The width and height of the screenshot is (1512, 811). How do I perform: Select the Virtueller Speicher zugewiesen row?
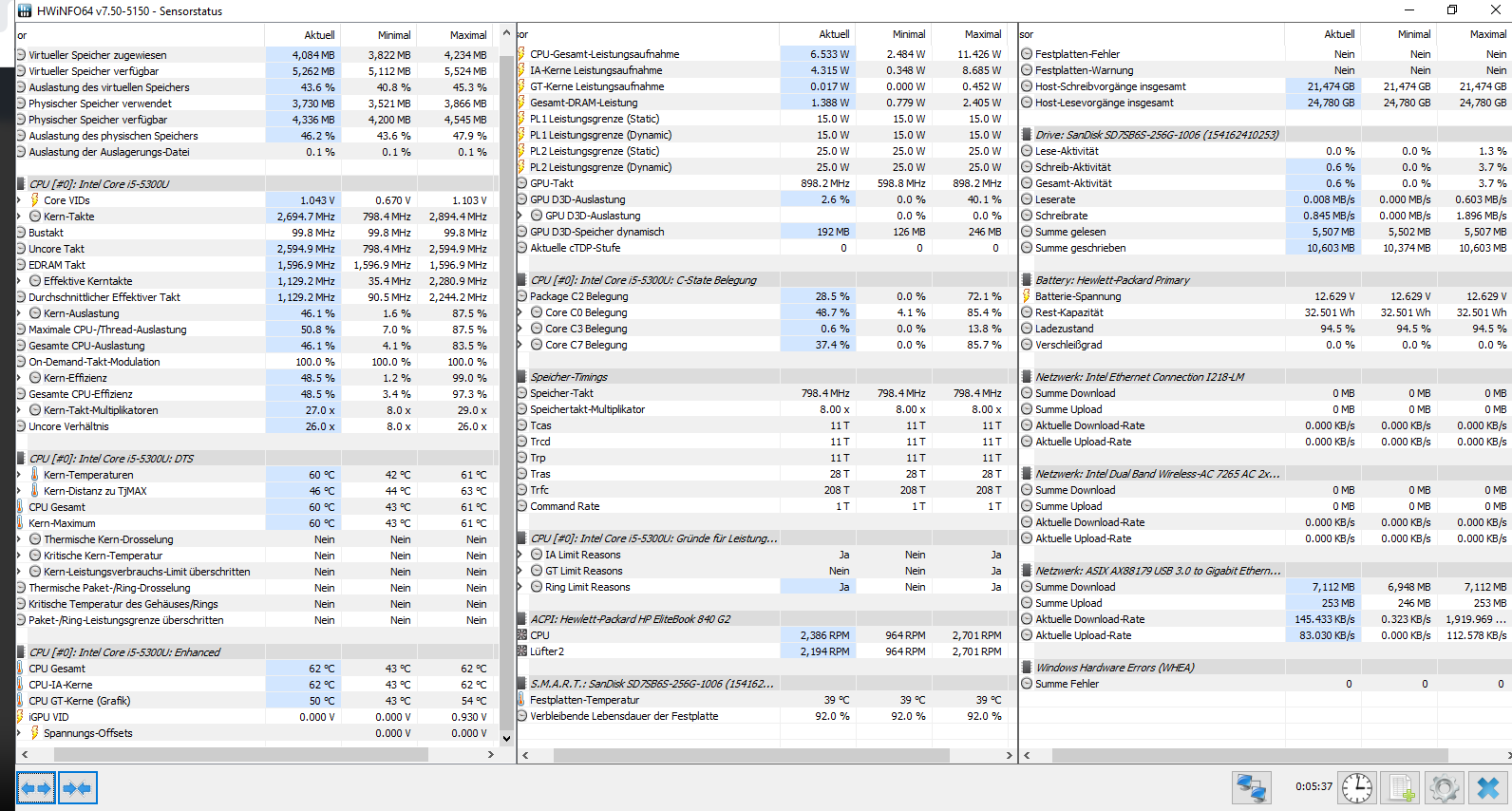(x=256, y=55)
